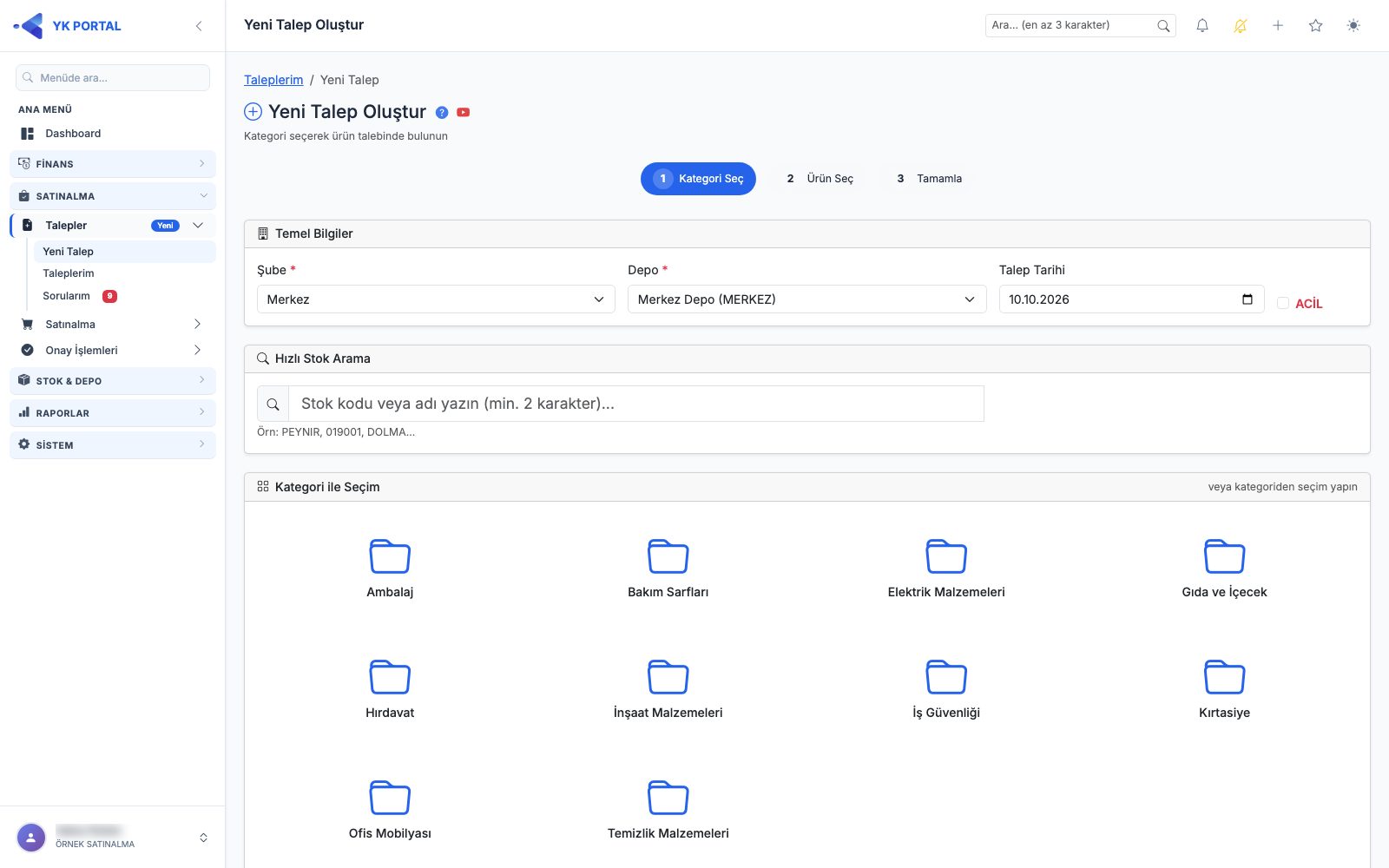Click the plus icon in top bar
Image resolution: width=1389 pixels, height=868 pixels.
point(1278,26)
